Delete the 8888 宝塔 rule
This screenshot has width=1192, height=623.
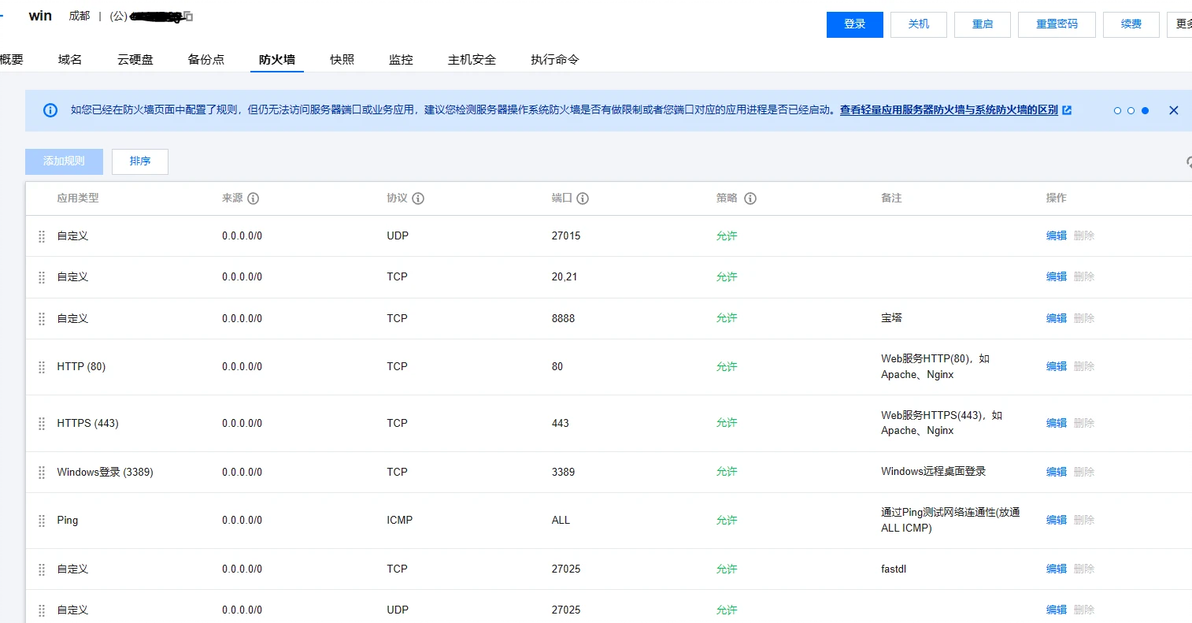[1084, 318]
